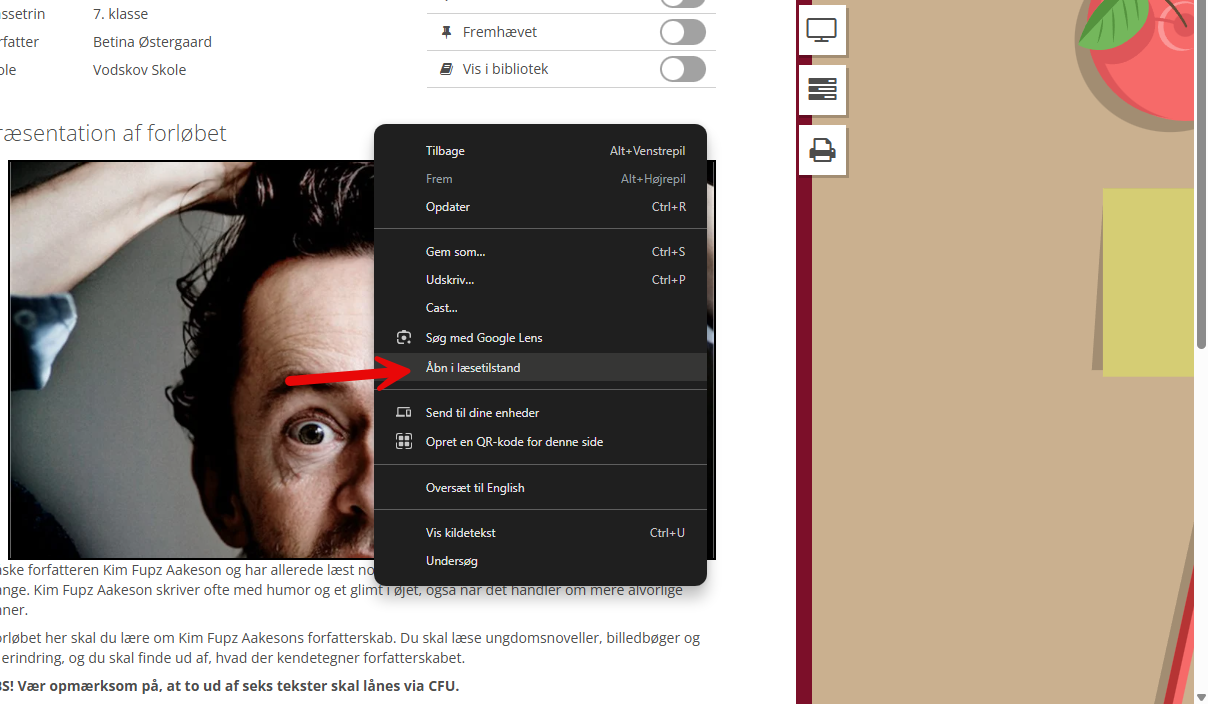This screenshot has width=1208, height=704.
Task: Select Åbn i læsetilstand
Action: [473, 368]
